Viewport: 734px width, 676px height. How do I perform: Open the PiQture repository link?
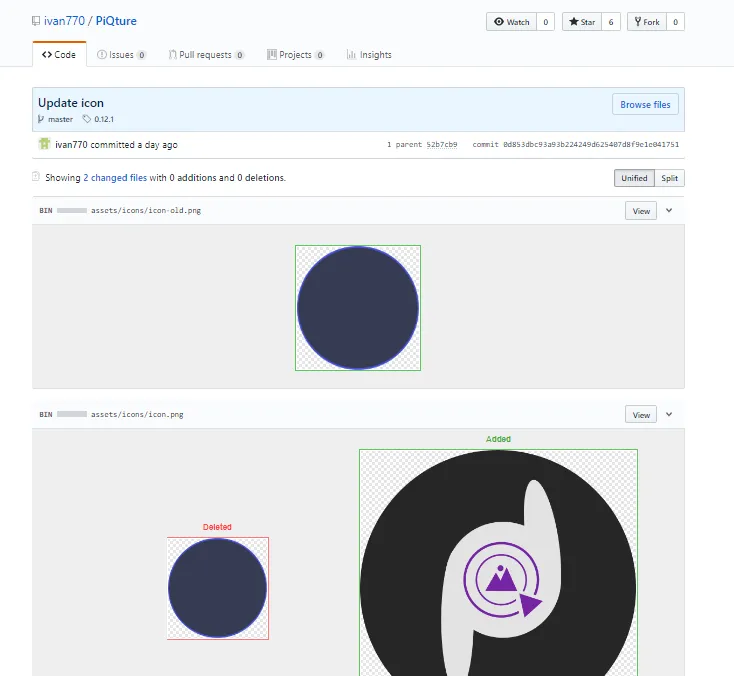(116, 21)
